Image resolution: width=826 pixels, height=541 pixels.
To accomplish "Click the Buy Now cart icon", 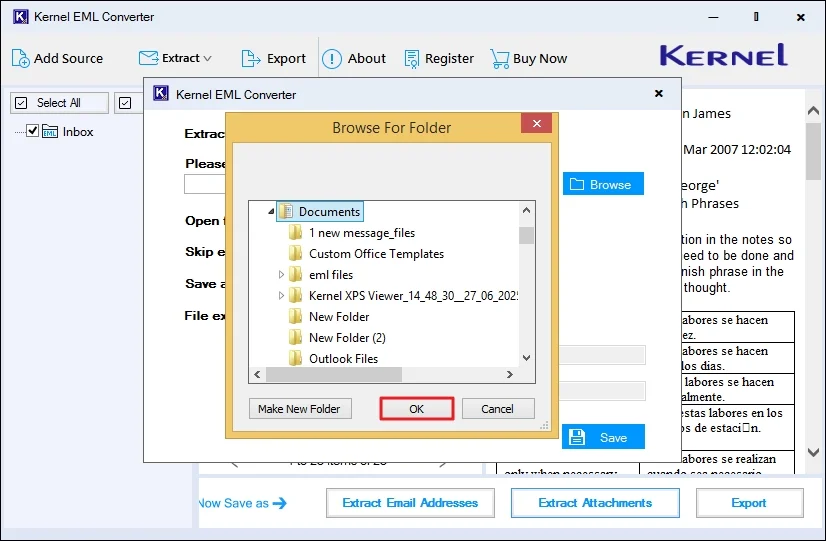I will [500, 58].
